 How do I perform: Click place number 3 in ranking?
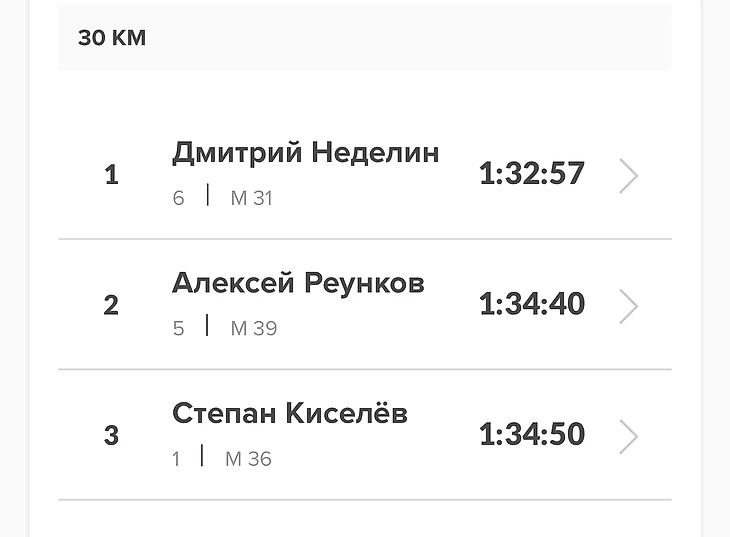point(111,436)
